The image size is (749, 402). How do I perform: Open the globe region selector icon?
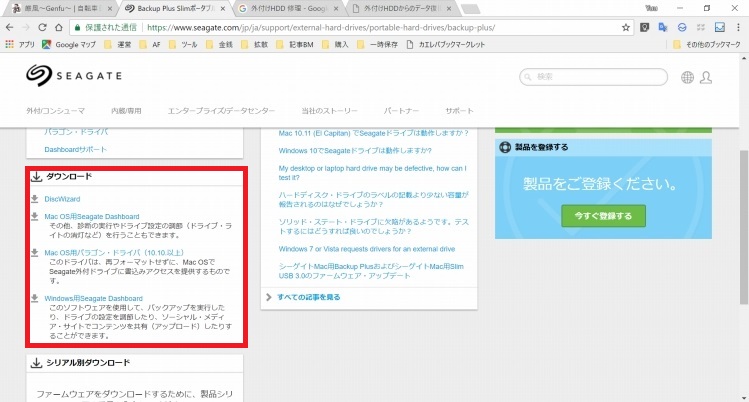pos(687,77)
